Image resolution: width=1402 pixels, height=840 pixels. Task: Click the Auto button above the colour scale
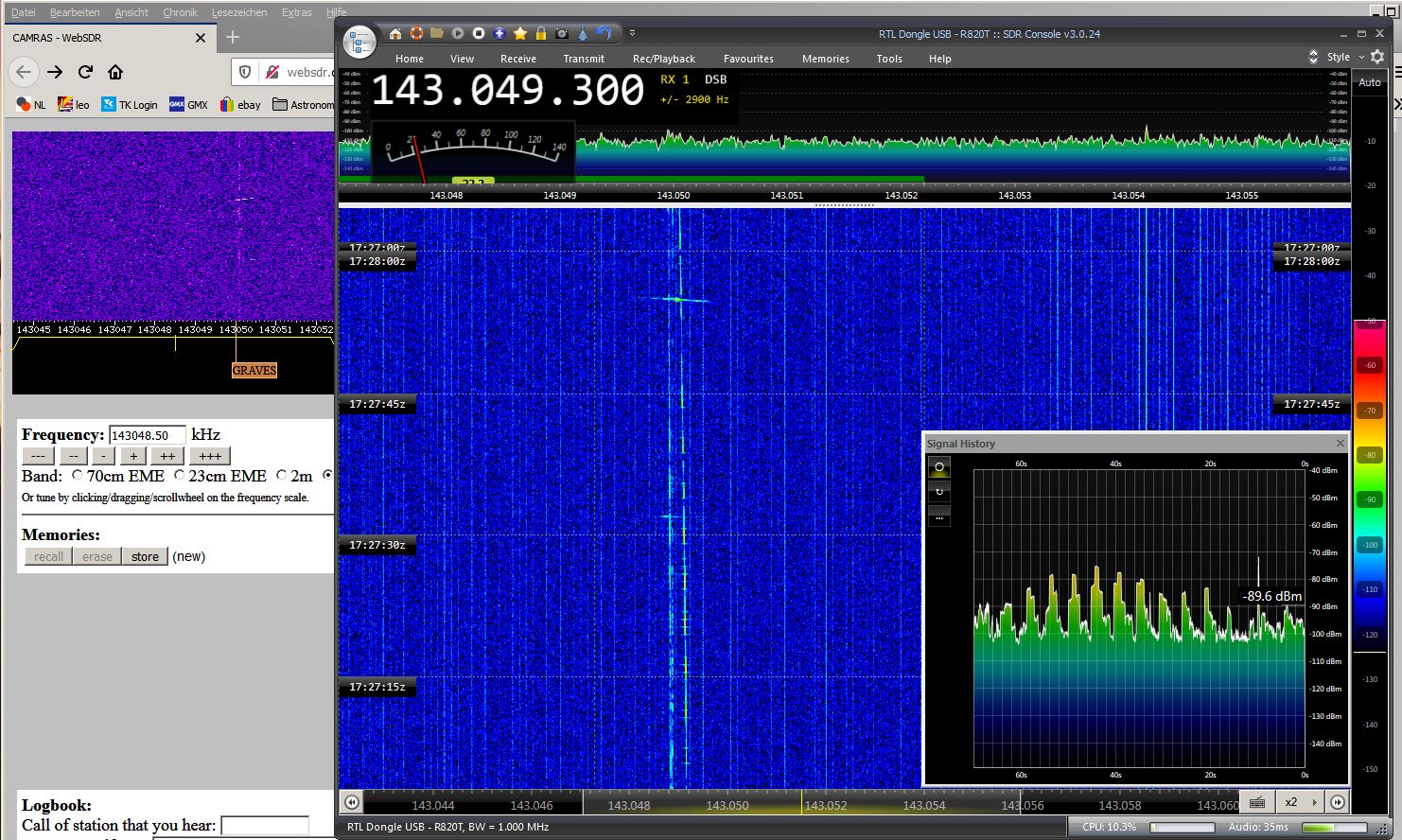1370,82
